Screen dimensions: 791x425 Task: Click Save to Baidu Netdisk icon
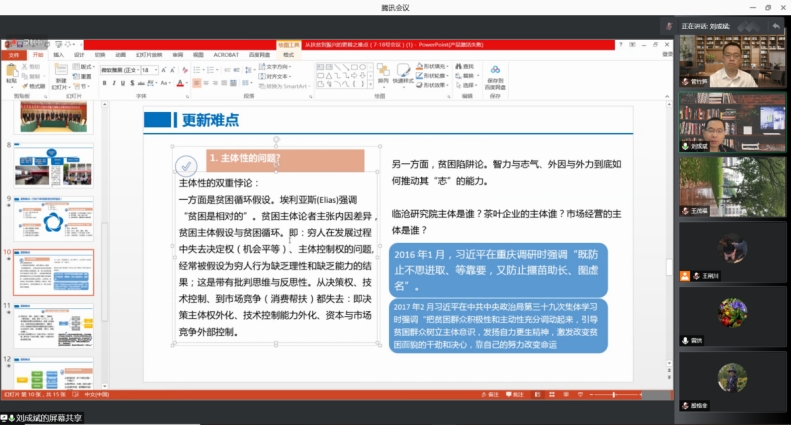coord(494,71)
